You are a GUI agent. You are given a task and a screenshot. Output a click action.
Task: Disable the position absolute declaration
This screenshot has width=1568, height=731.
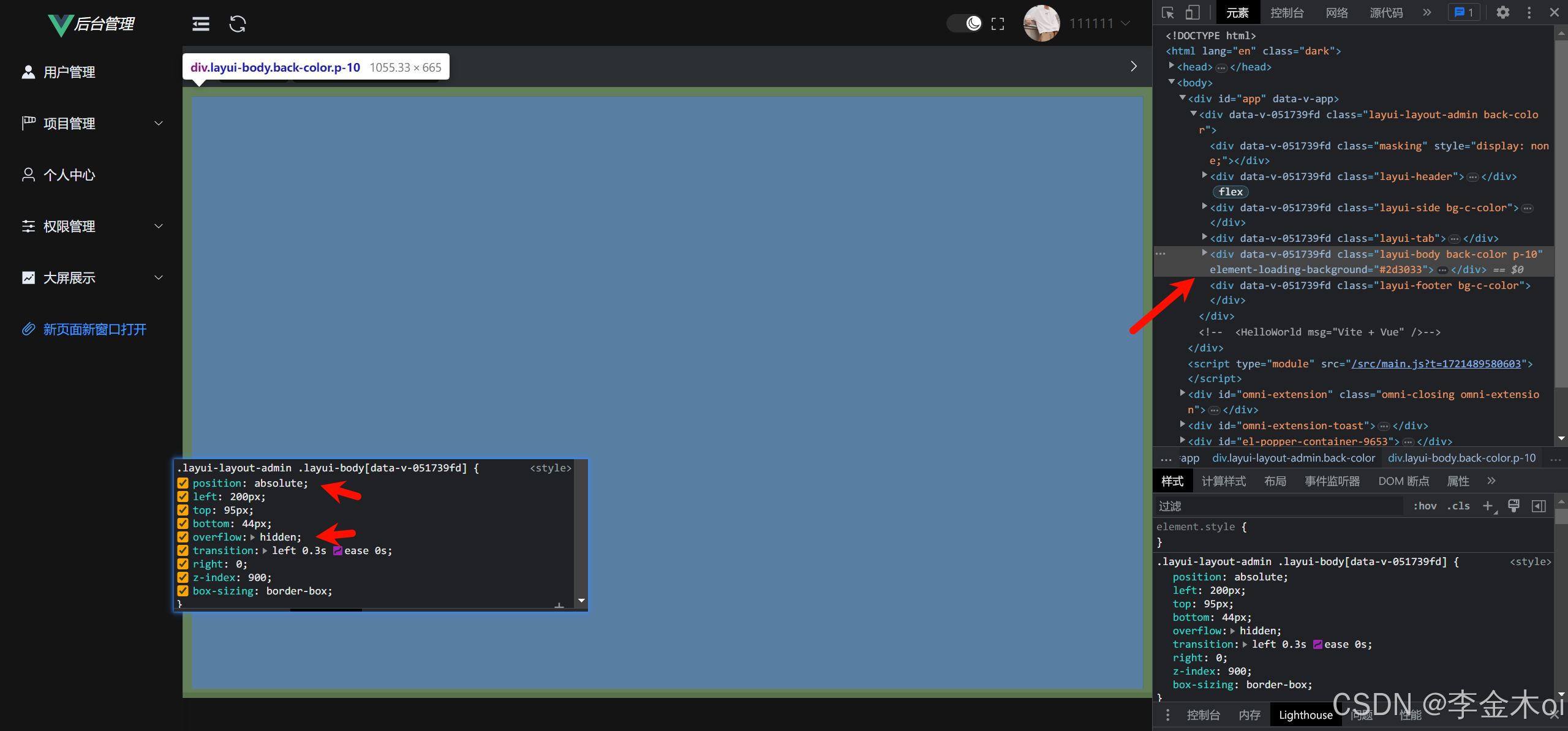183,483
